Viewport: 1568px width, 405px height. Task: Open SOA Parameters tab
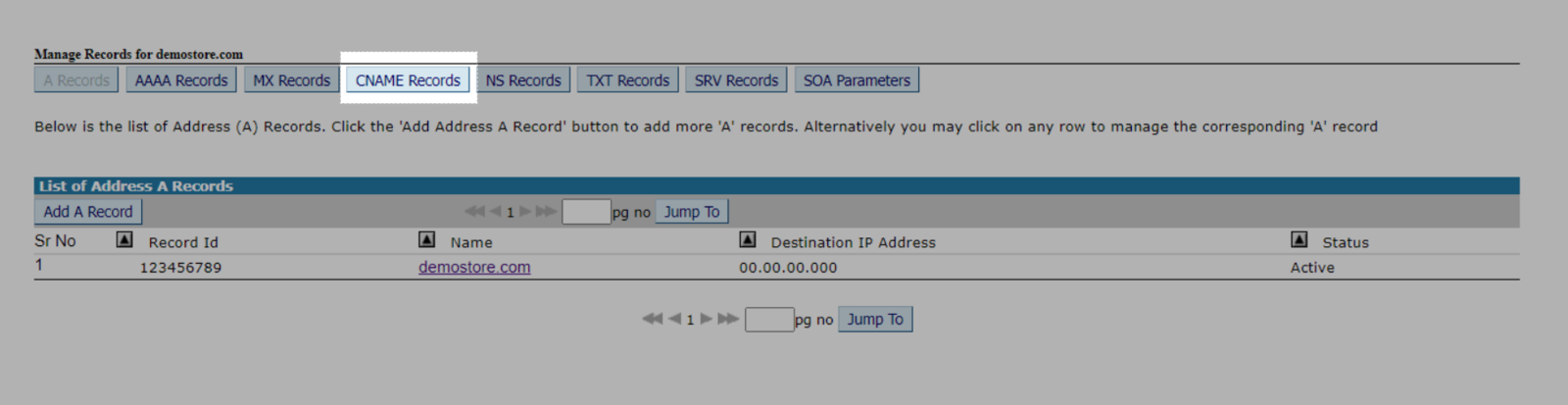click(x=857, y=80)
